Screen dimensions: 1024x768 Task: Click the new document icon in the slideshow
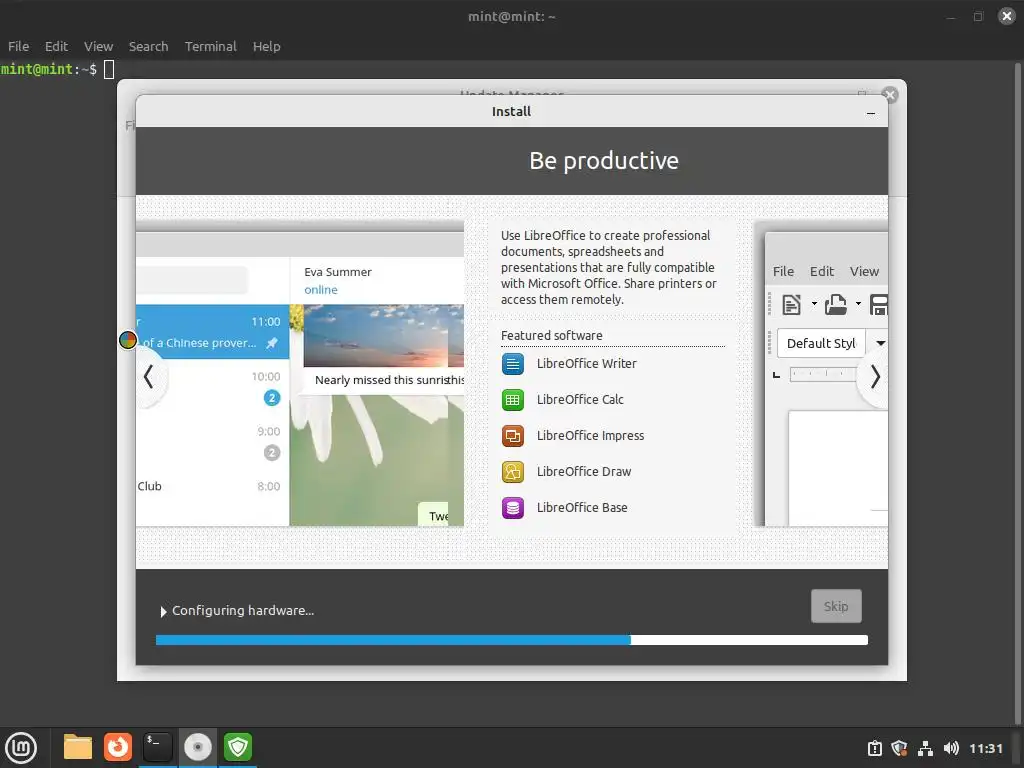792,304
